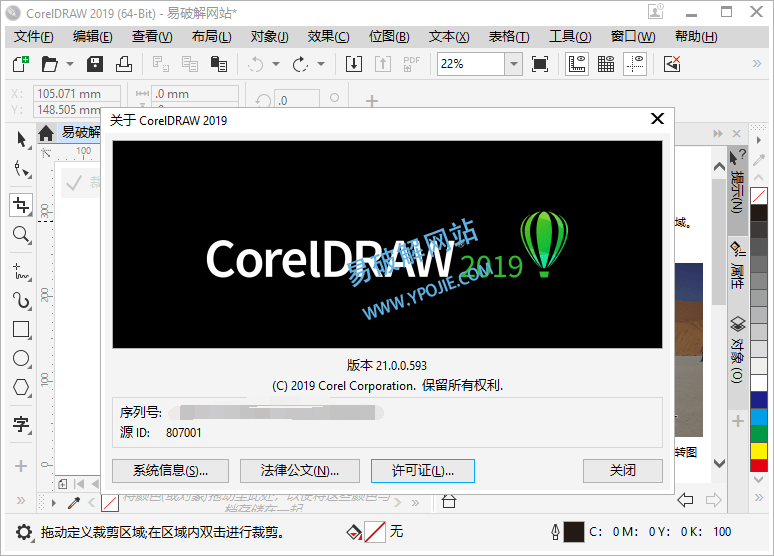Select the Rectangle tool

[21, 329]
